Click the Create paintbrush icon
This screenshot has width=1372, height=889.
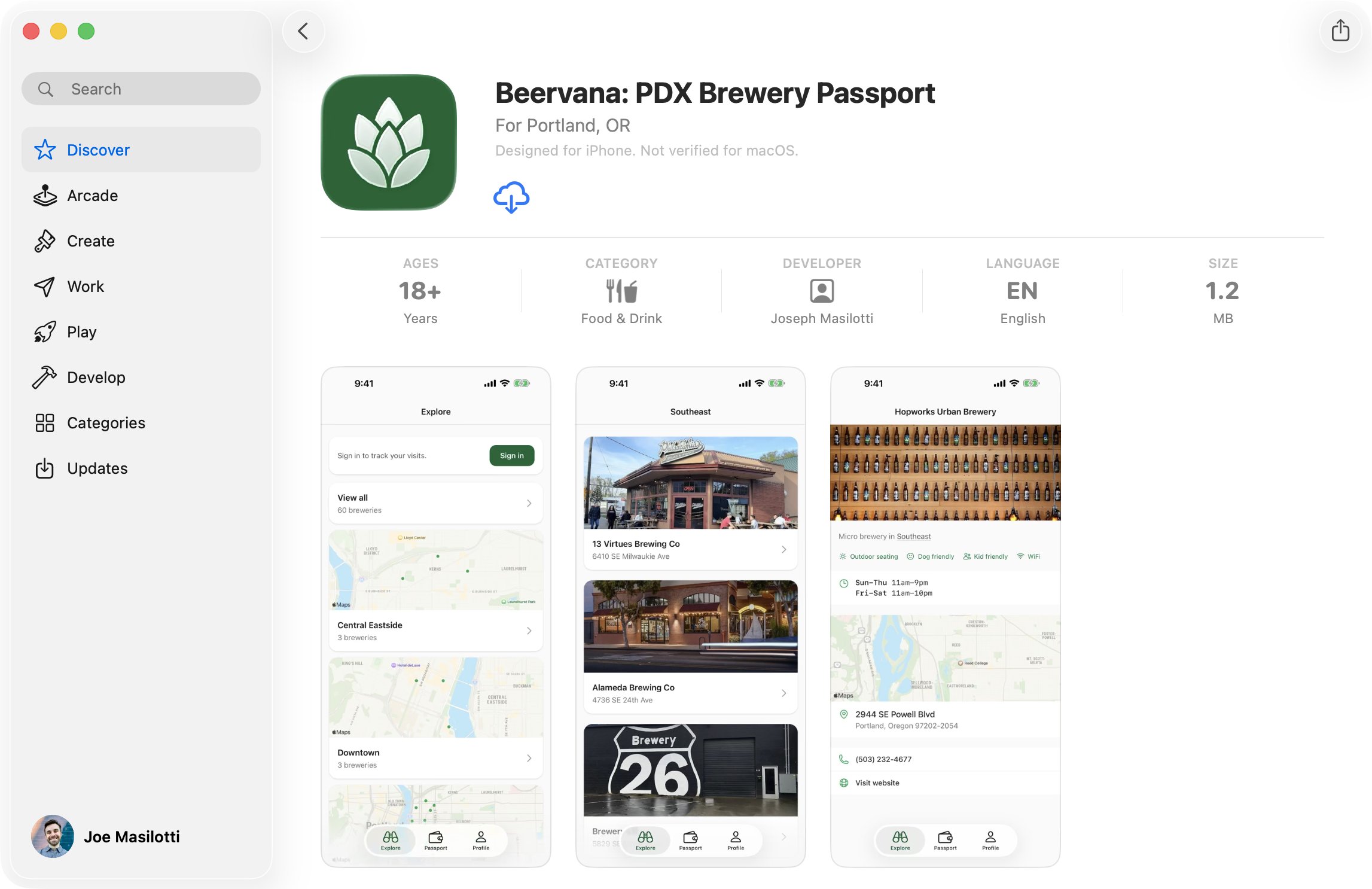point(45,241)
